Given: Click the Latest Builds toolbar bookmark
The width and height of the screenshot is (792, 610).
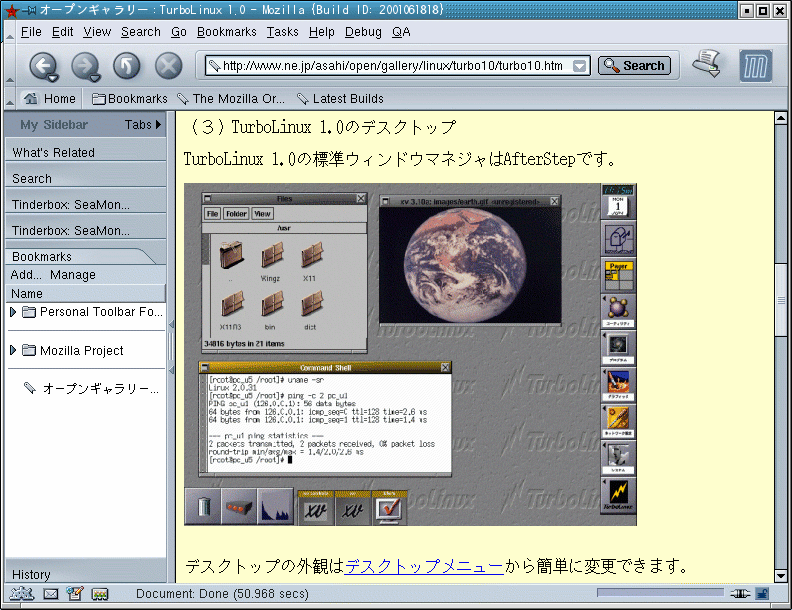Looking at the screenshot, I should [x=340, y=98].
